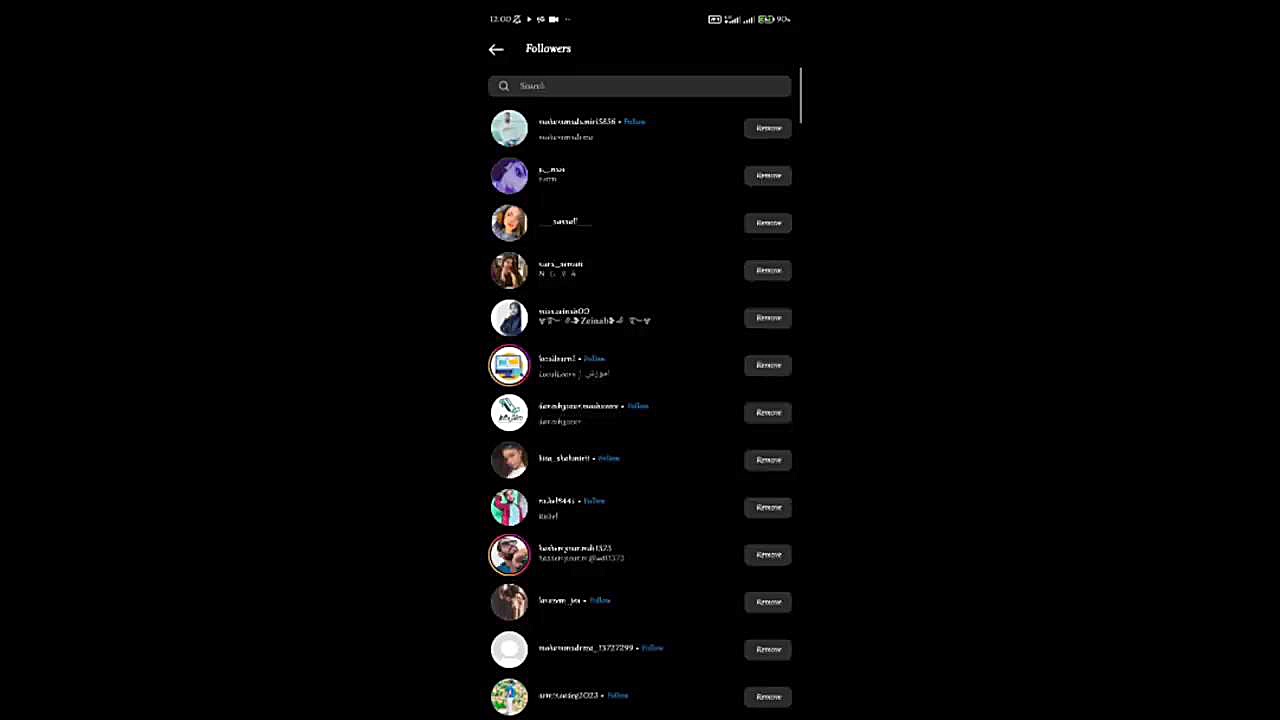Follow back the account ending in 13727299
Image resolution: width=1280 pixels, height=720 pixels.
[652, 648]
